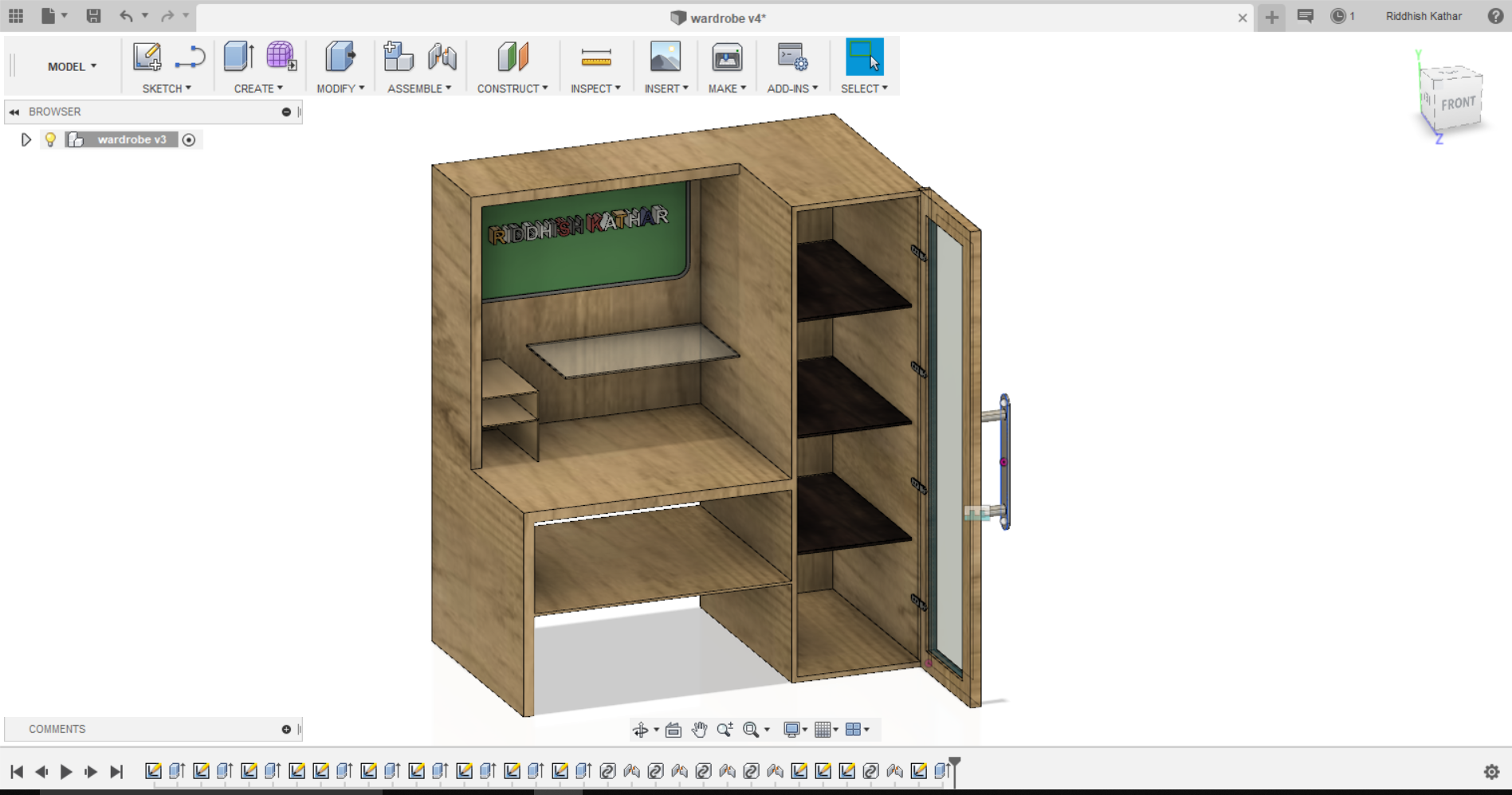Activate the Select tool icon
The image size is (1512, 795).
(x=864, y=57)
